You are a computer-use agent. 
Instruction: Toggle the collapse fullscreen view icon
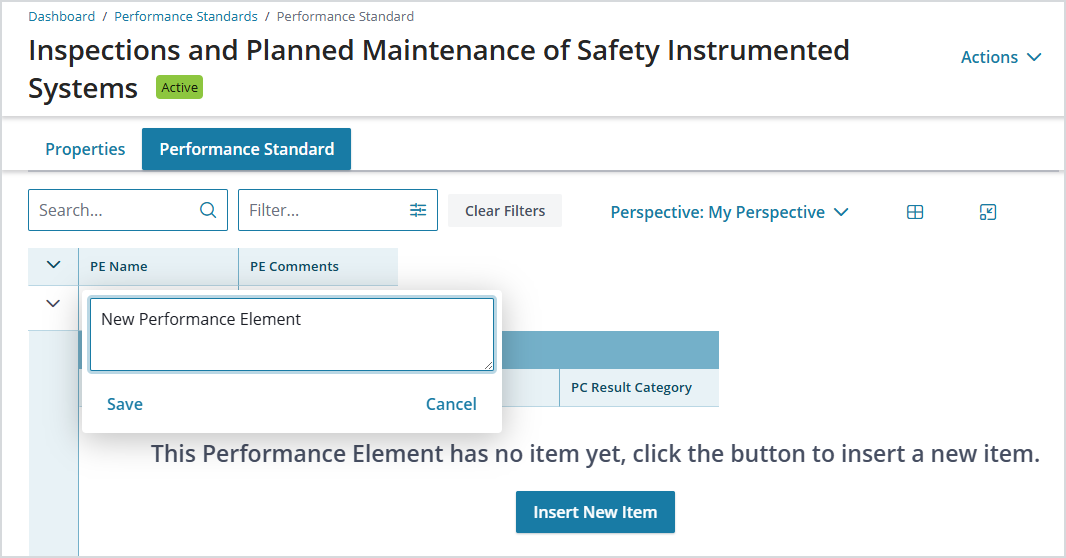(988, 212)
